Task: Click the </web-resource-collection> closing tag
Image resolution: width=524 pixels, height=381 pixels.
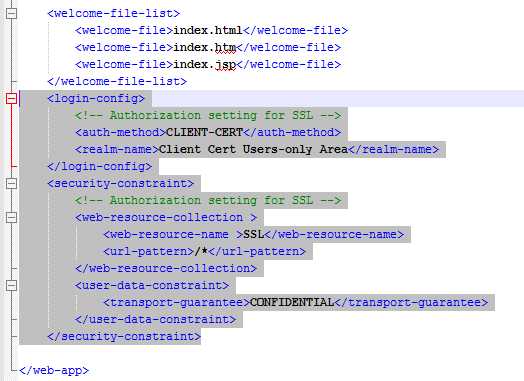Action: (x=166, y=268)
